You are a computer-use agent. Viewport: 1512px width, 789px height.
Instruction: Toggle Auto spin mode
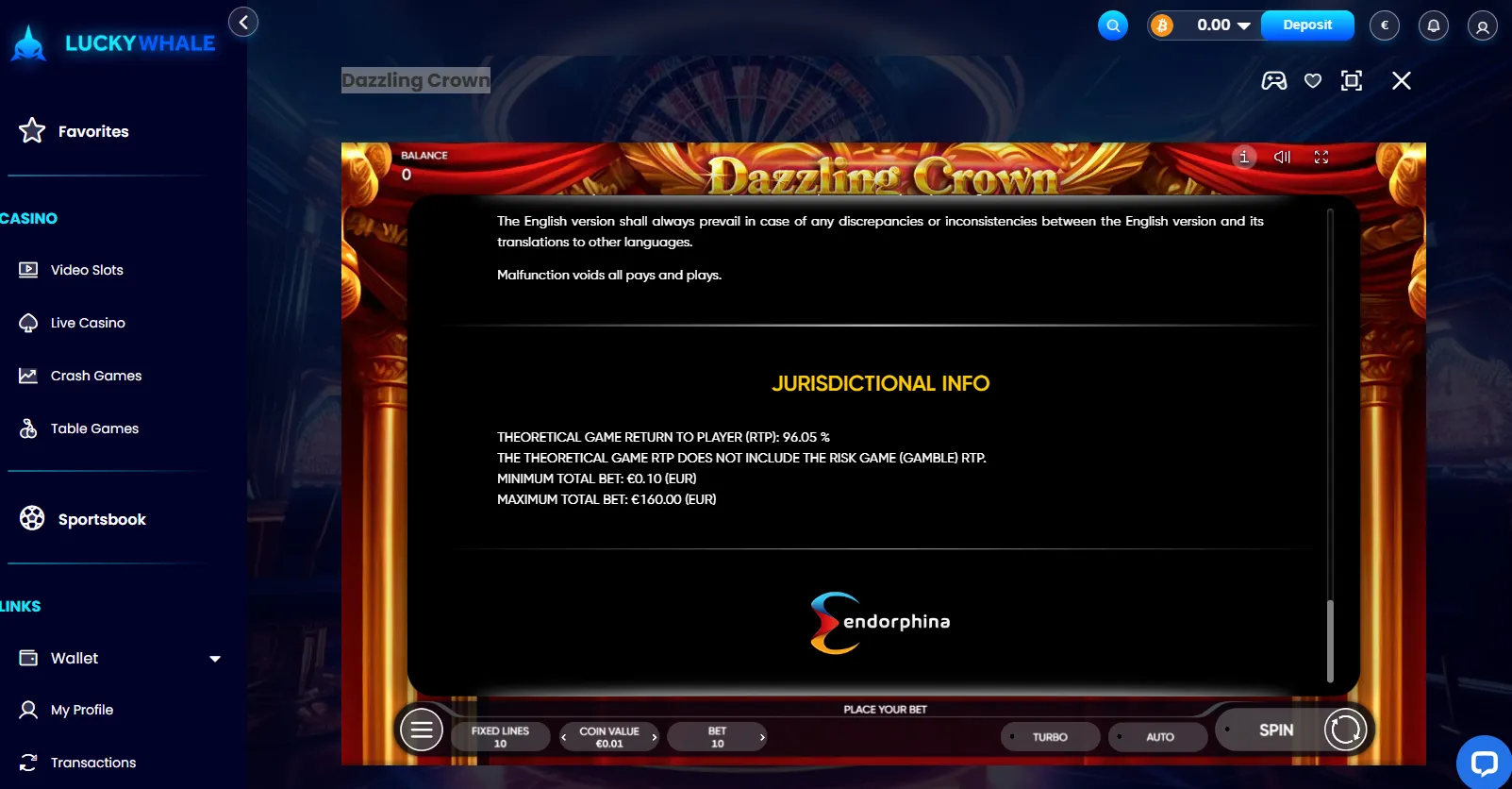[x=1159, y=737]
